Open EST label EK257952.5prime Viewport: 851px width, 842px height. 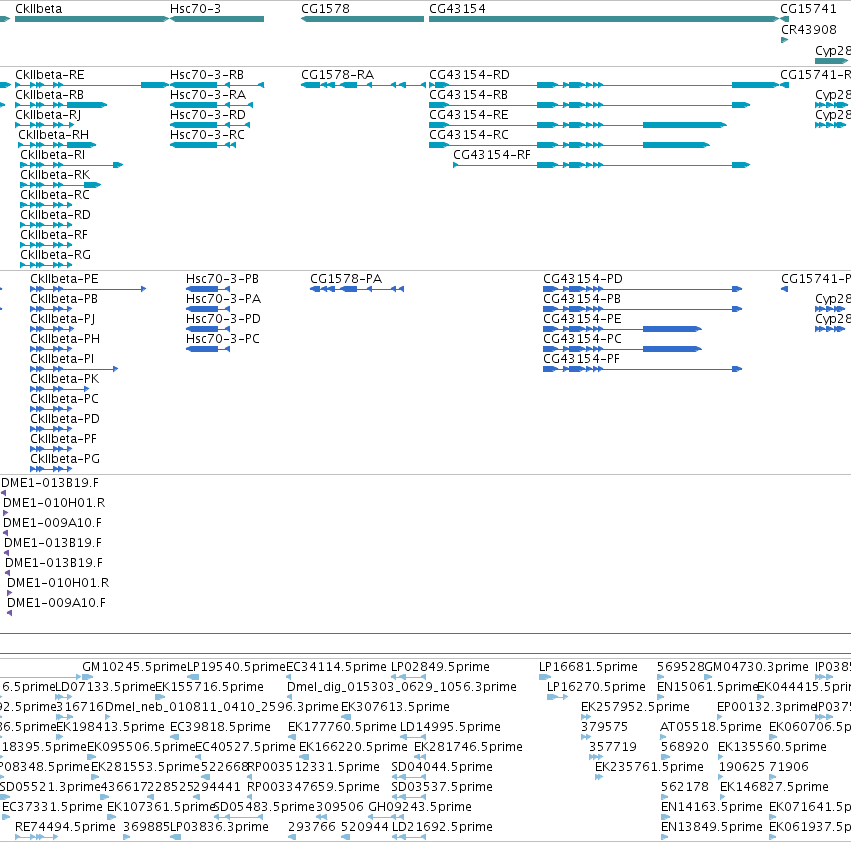point(636,707)
